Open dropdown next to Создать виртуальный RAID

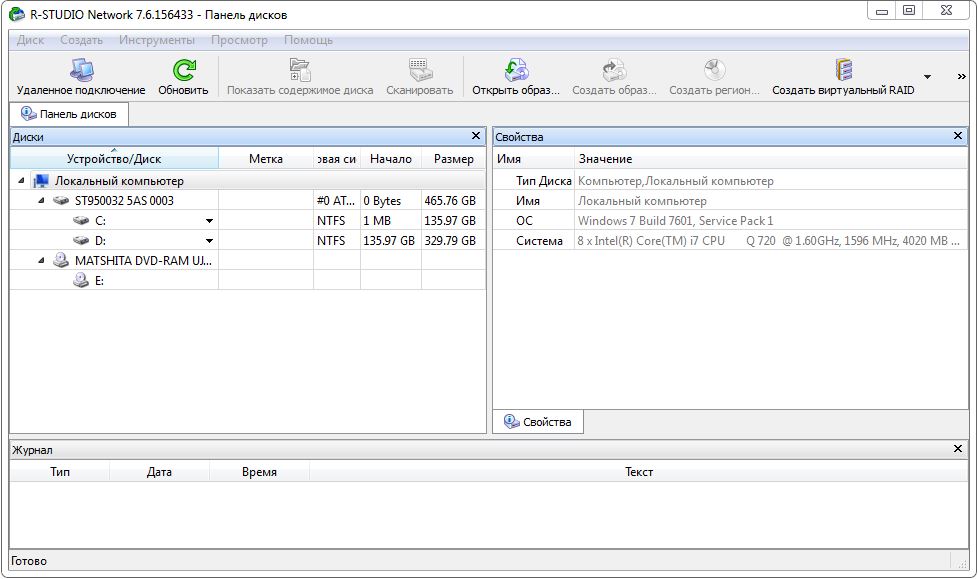pos(927,77)
